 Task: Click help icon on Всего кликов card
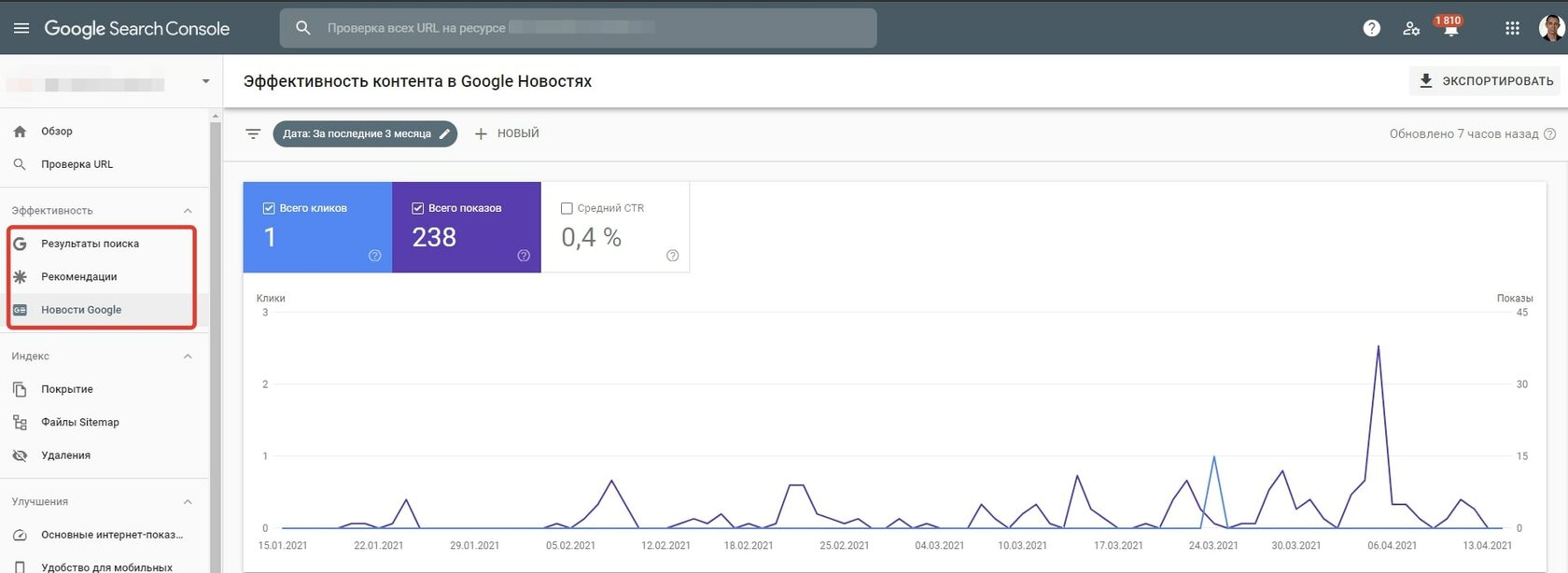tap(374, 256)
